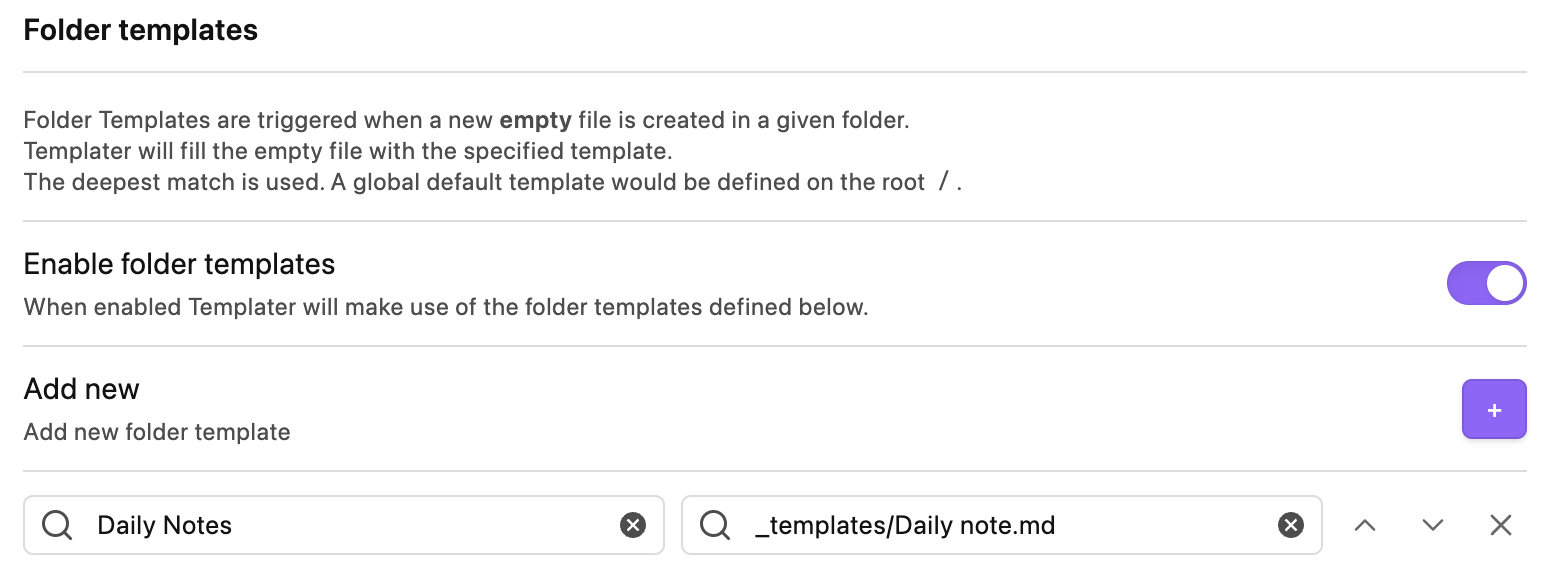Move the Daily Notes template up
Screen dimensions: 1558x584
point(1365,525)
